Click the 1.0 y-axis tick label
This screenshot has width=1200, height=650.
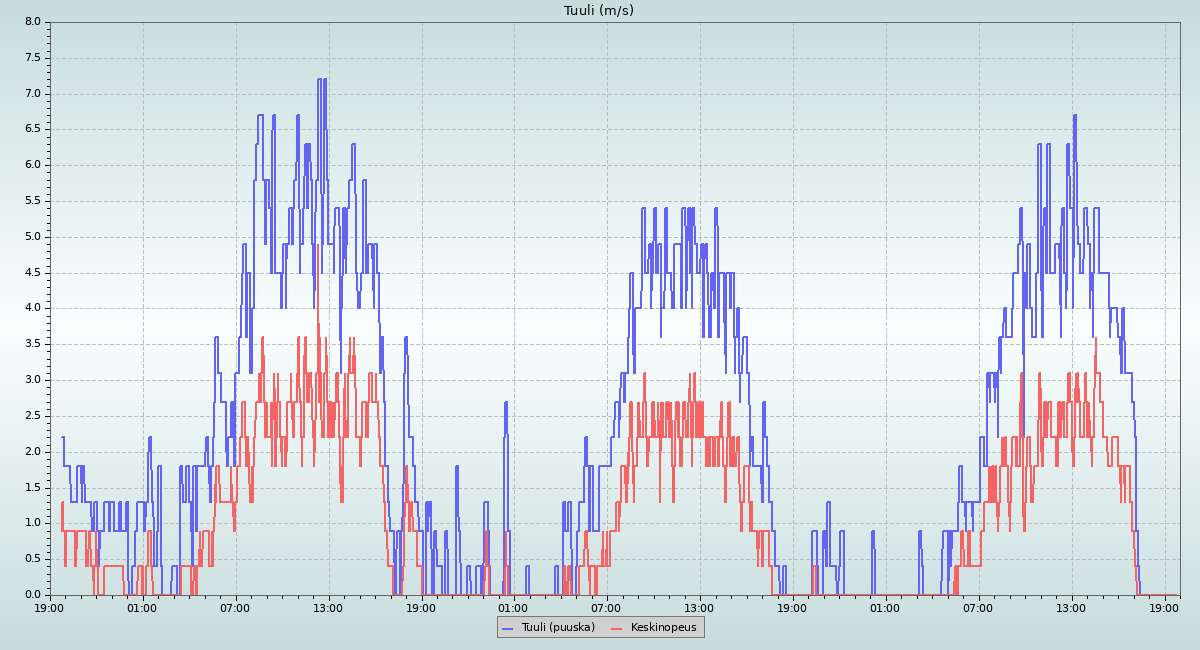click(33, 523)
